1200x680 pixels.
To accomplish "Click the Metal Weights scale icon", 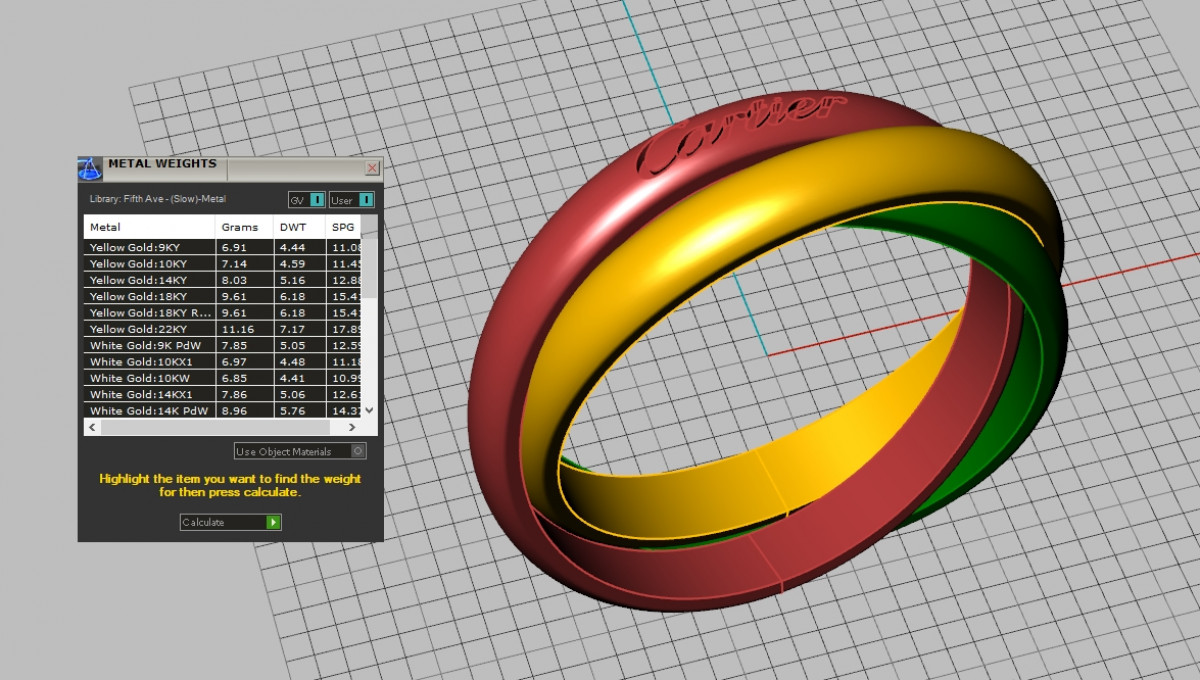I will 90,168.
